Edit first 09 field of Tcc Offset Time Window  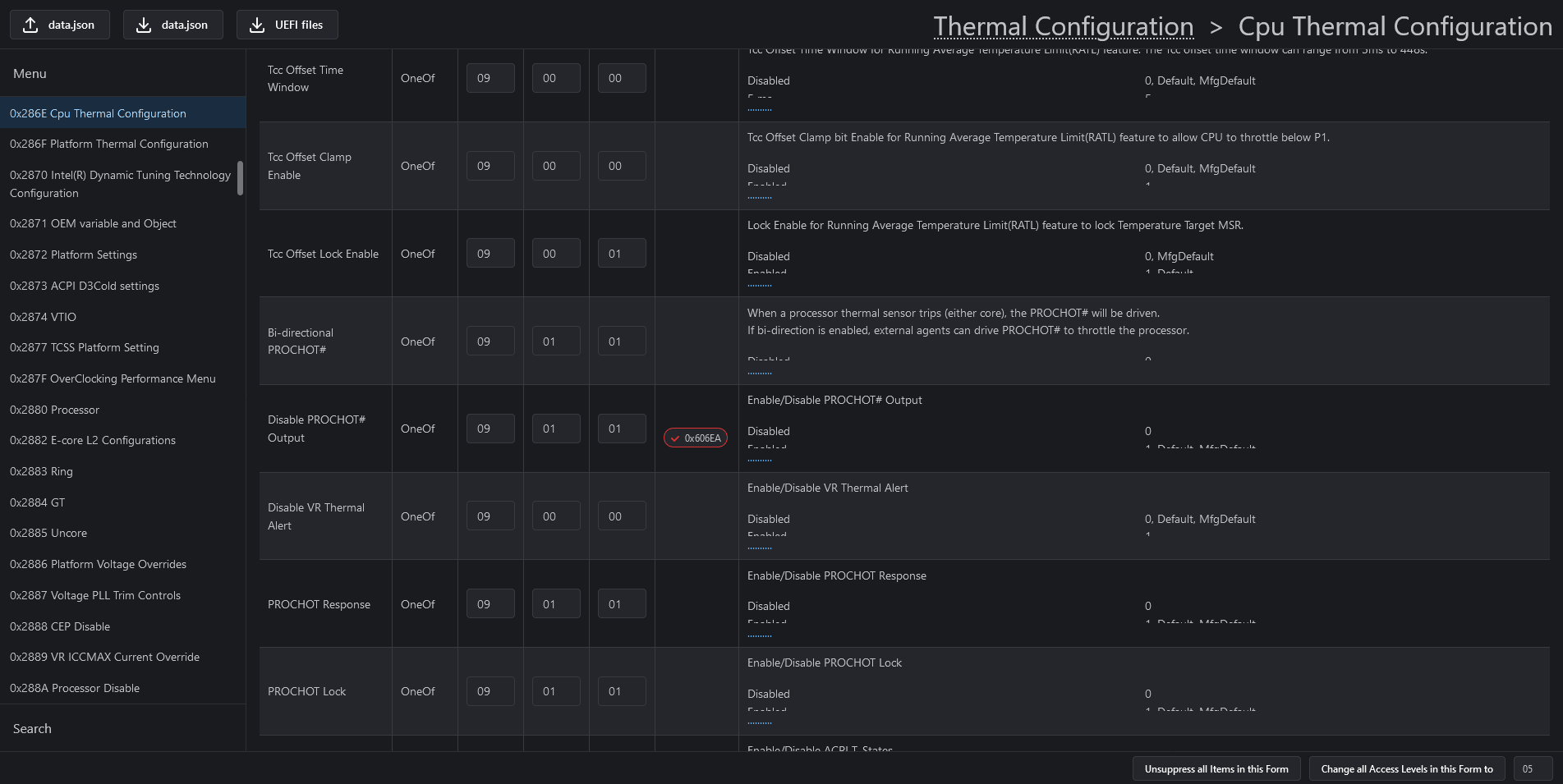(x=490, y=78)
